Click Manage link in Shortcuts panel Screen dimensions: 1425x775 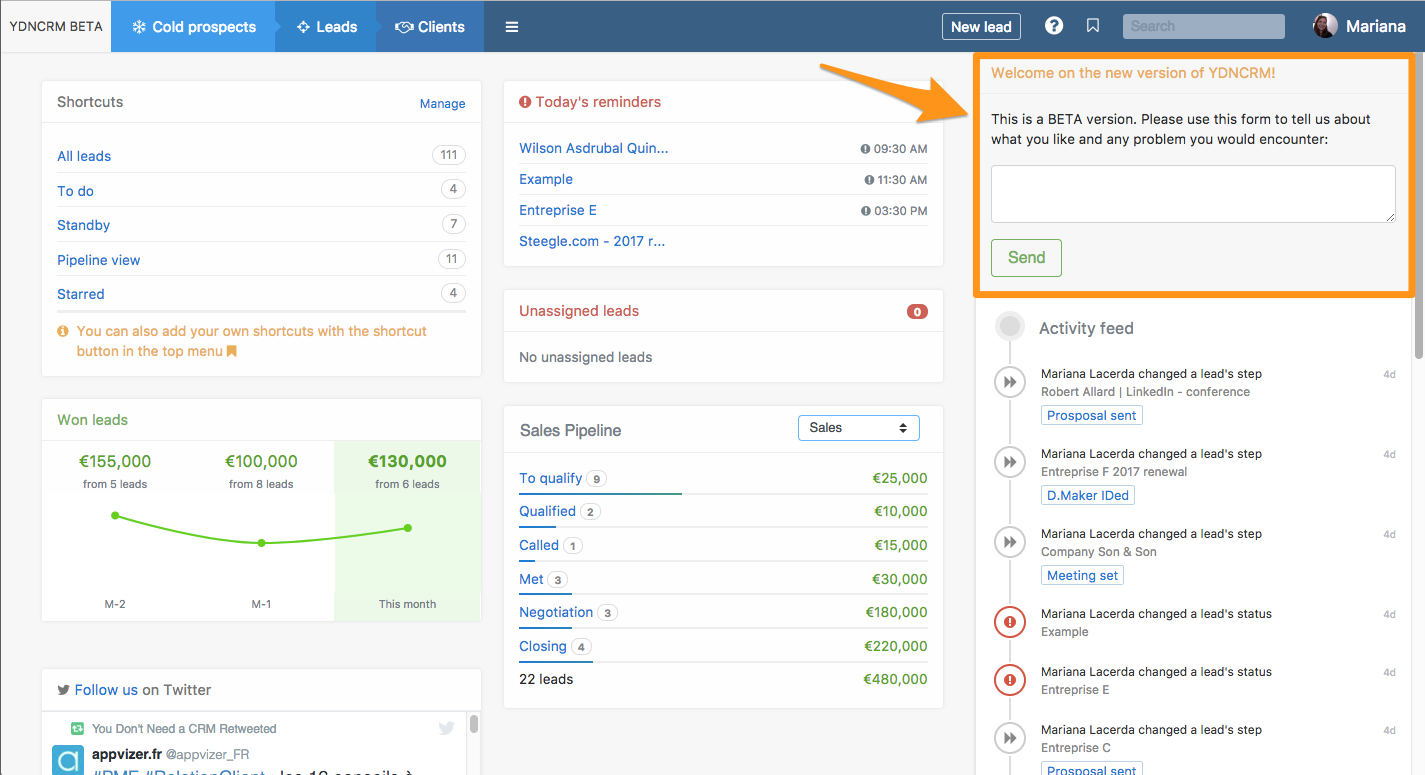click(442, 103)
